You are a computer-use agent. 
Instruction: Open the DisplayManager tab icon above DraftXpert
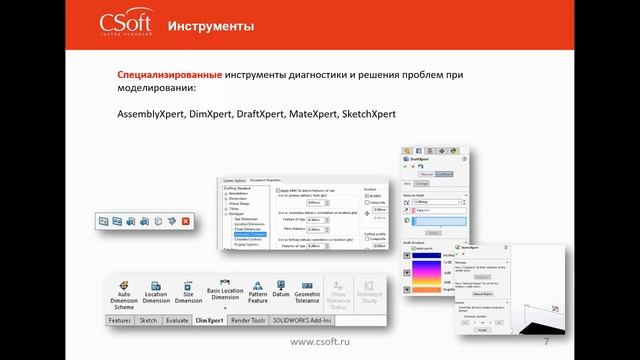coord(453,151)
